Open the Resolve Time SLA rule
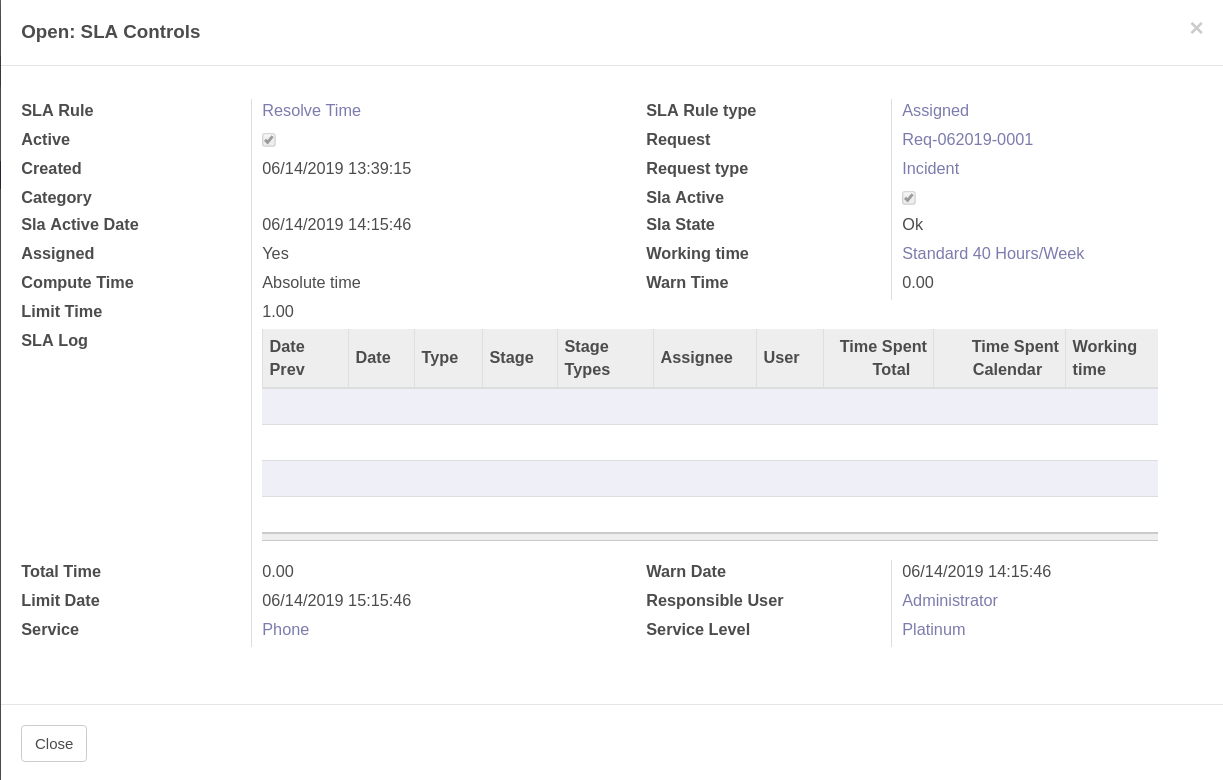This screenshot has width=1223, height=780. coord(311,111)
